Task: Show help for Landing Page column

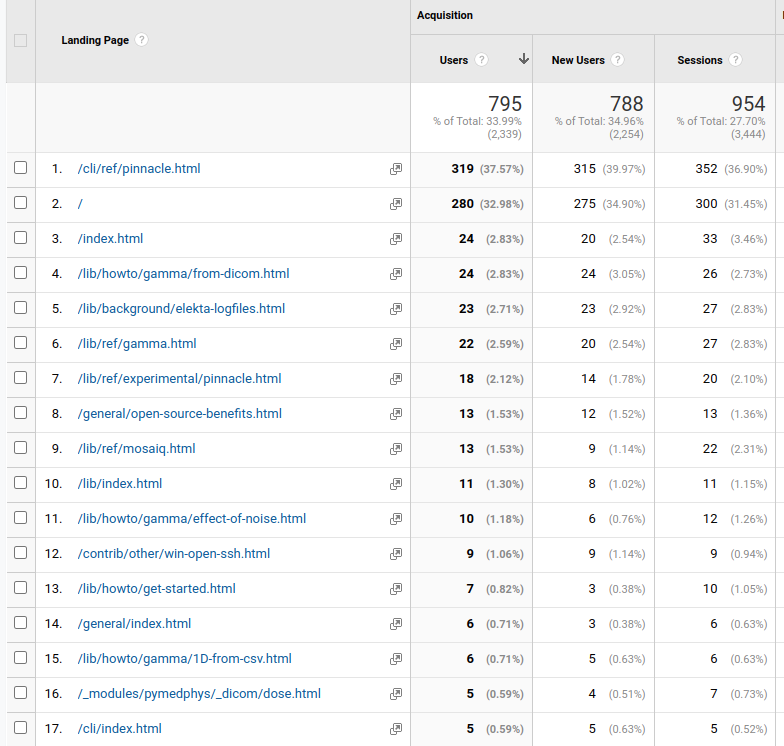Action: (142, 40)
